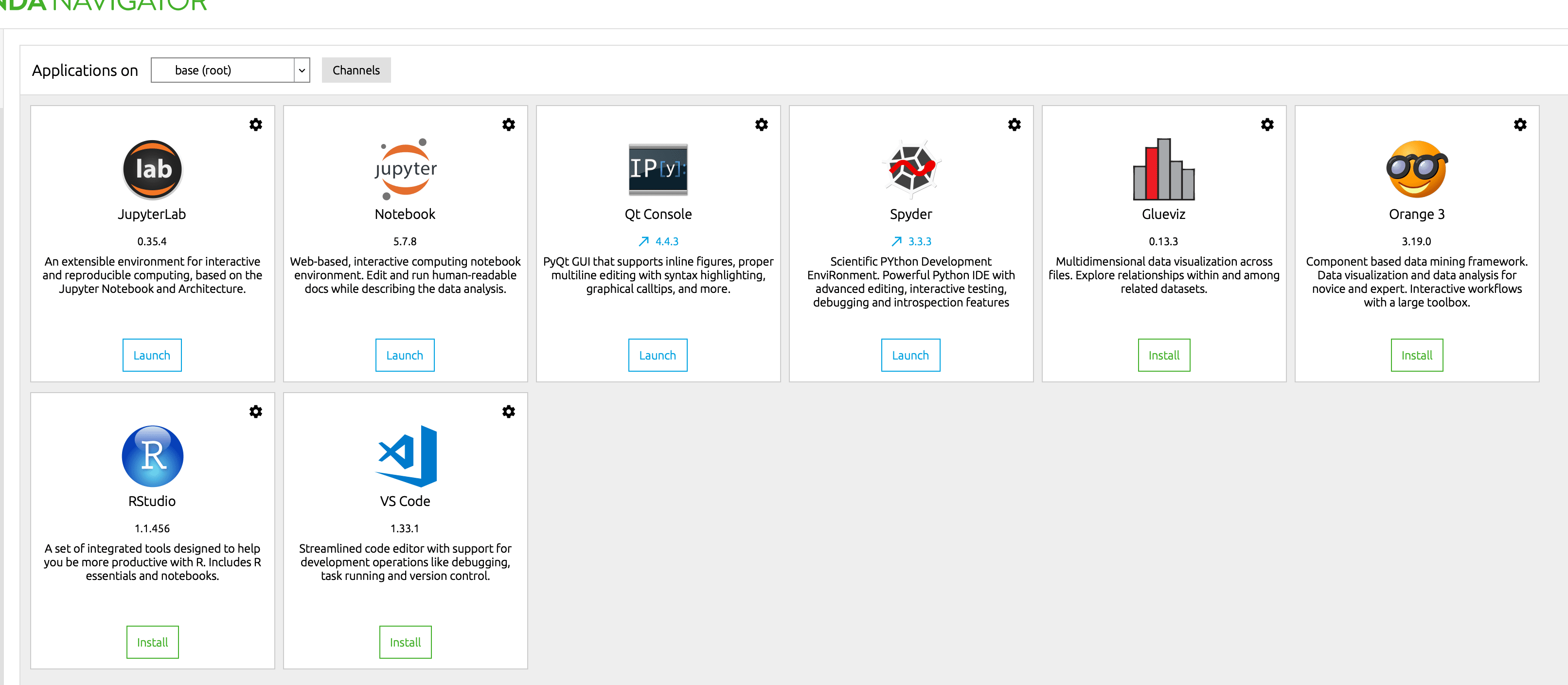Open settings gear on Notebook card

(509, 125)
